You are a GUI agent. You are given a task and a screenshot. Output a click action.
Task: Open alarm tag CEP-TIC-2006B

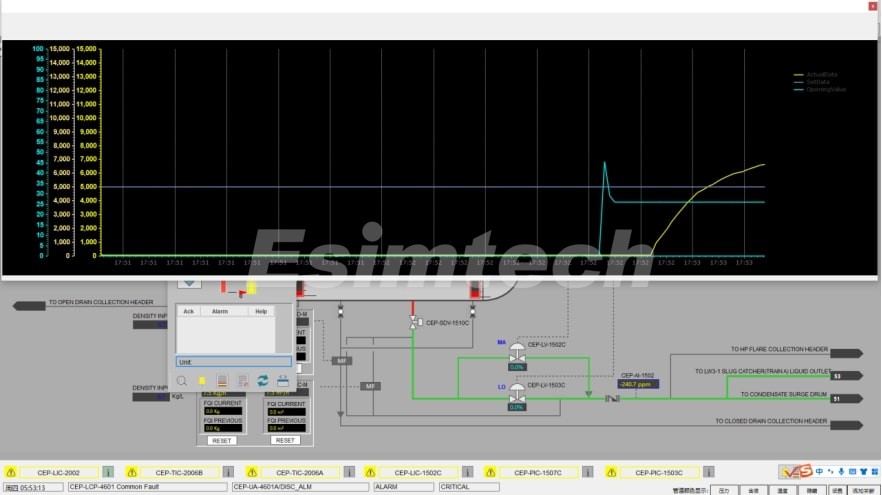pyautogui.click(x=179, y=472)
